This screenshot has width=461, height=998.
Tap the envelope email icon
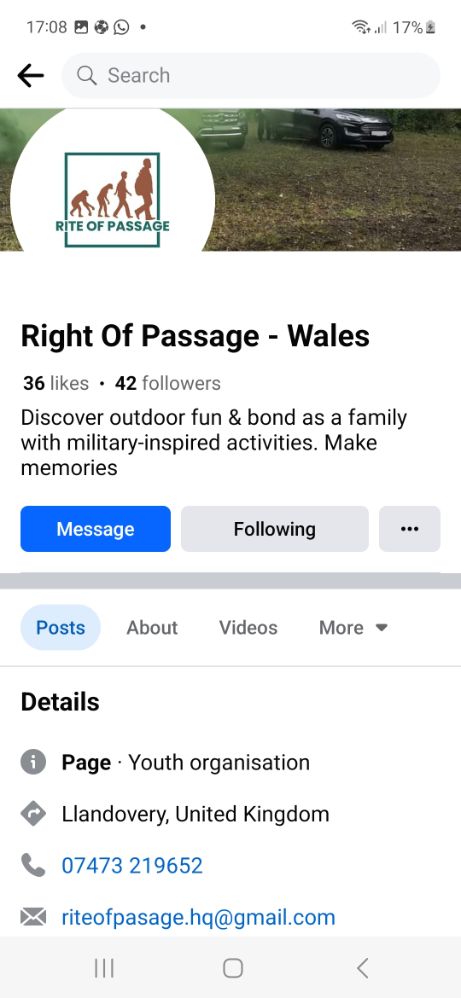(33, 917)
